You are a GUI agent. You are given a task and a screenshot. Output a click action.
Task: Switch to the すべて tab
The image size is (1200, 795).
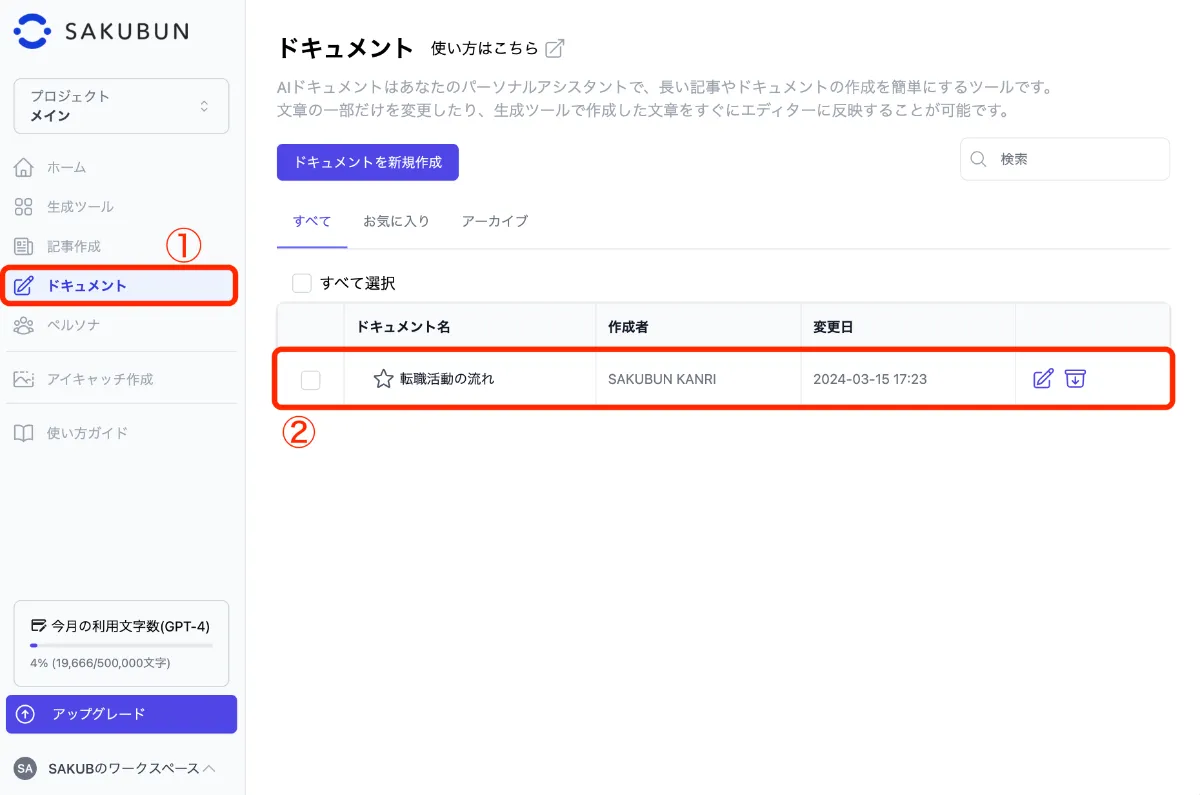[x=312, y=221]
